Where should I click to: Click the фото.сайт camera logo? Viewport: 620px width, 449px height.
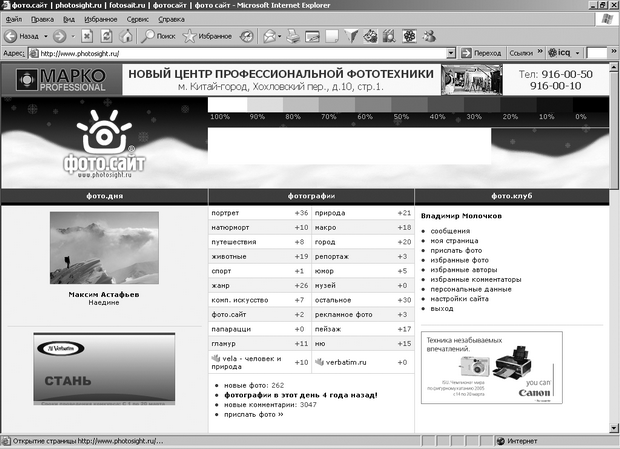coord(104,144)
